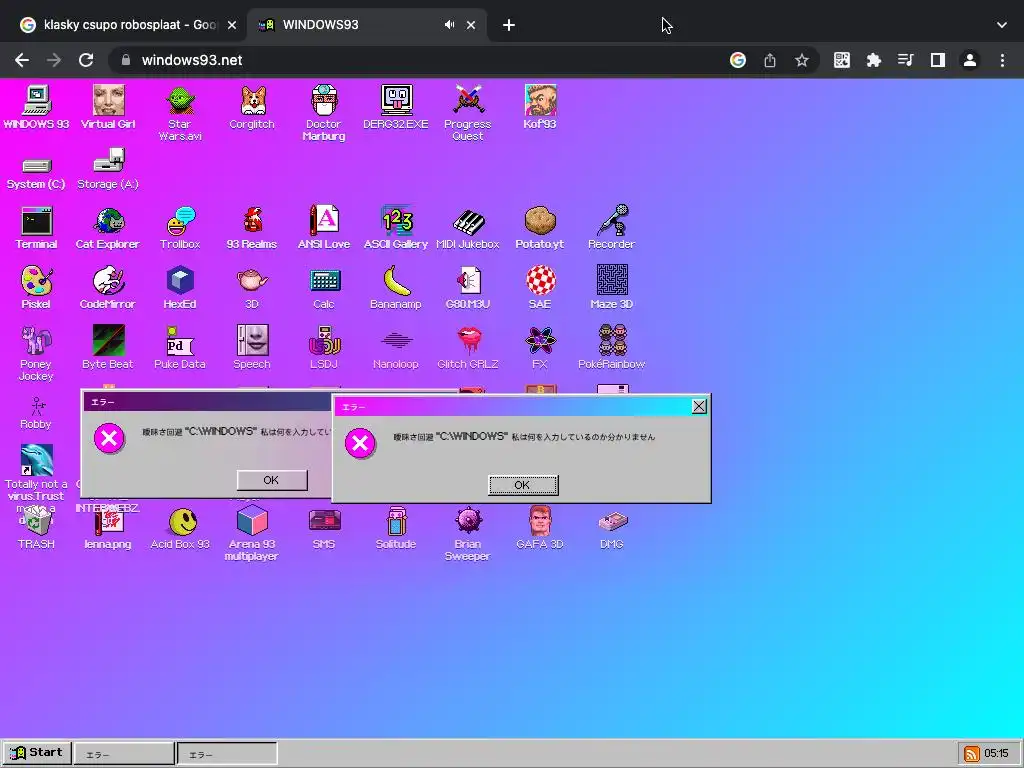Launch SAE checkered ball icon
1024x768 pixels.
tap(540, 287)
